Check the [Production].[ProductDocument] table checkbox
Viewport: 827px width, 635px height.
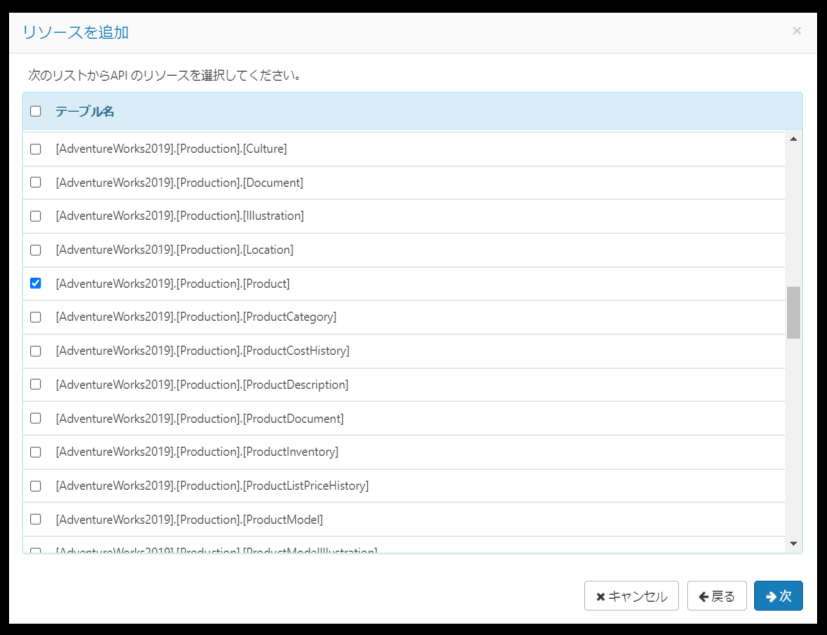[x=35, y=418]
